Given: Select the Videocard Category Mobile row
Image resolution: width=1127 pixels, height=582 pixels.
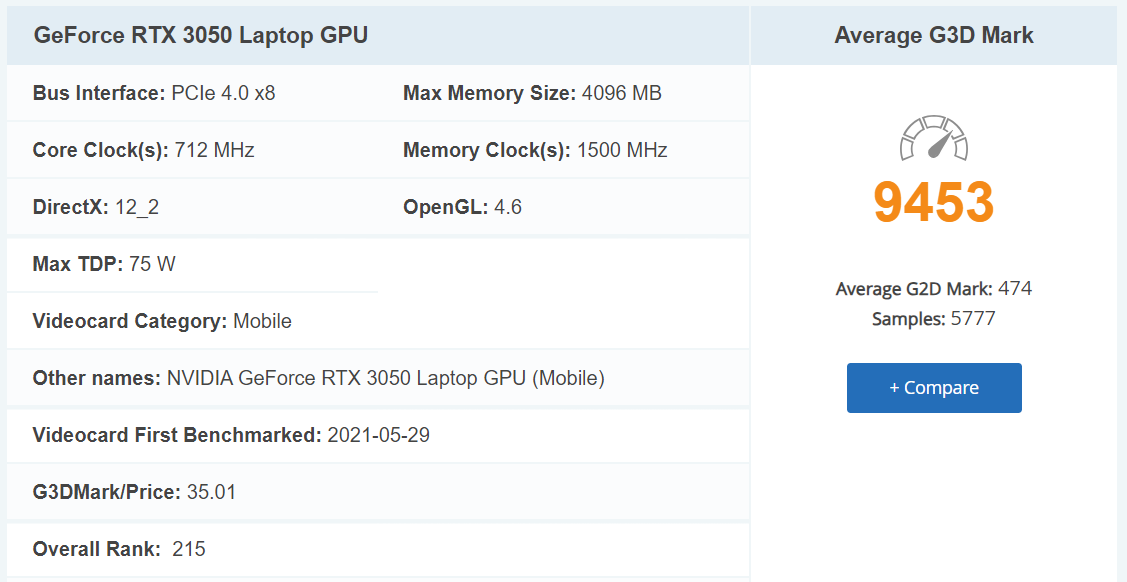Looking at the screenshot, I should click(162, 321).
